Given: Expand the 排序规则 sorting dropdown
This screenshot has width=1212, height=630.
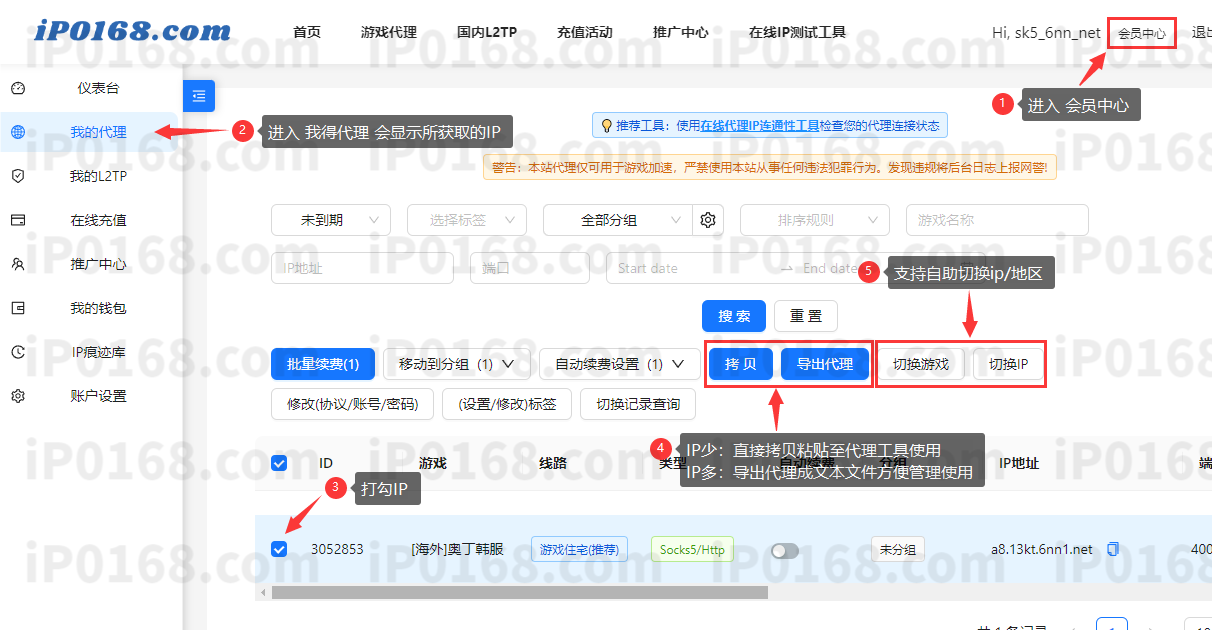Looking at the screenshot, I should [813, 219].
